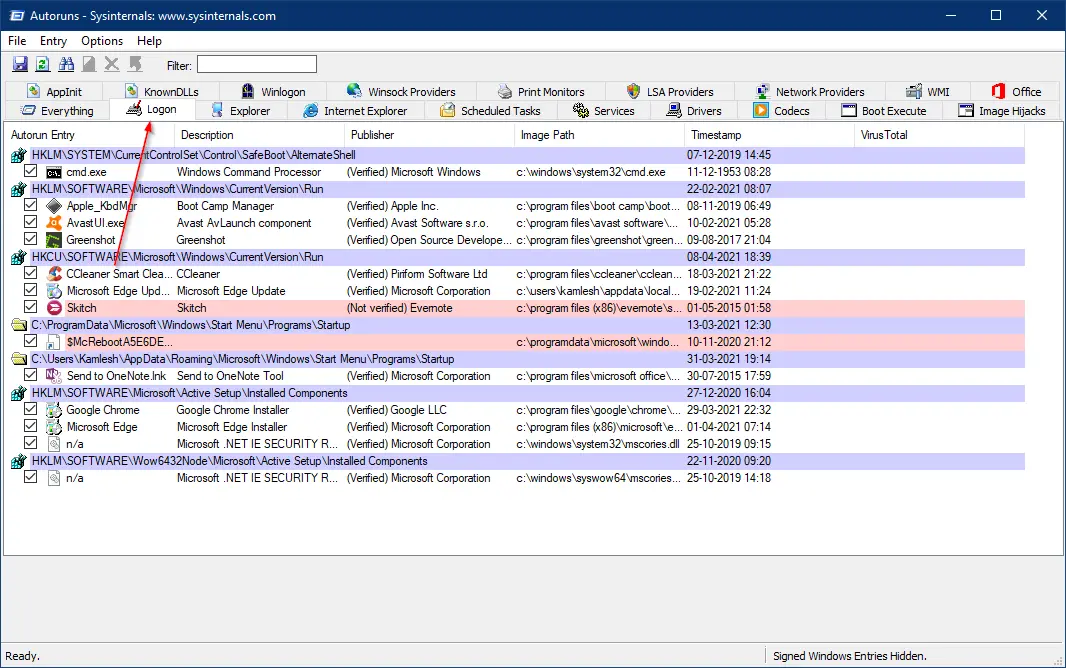Switch to the Scheduled Tasks tab
Screen dimensions: 1066x668
(491, 111)
